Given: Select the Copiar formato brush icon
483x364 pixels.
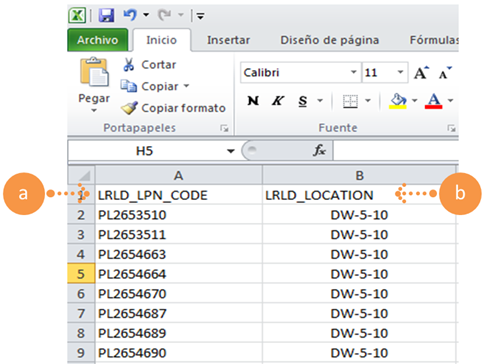Looking at the screenshot, I should pos(129,108).
